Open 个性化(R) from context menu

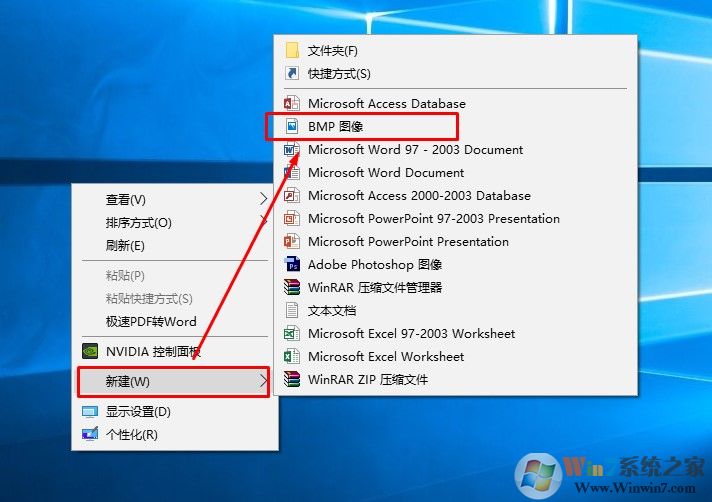pyautogui.click(x=175, y=435)
